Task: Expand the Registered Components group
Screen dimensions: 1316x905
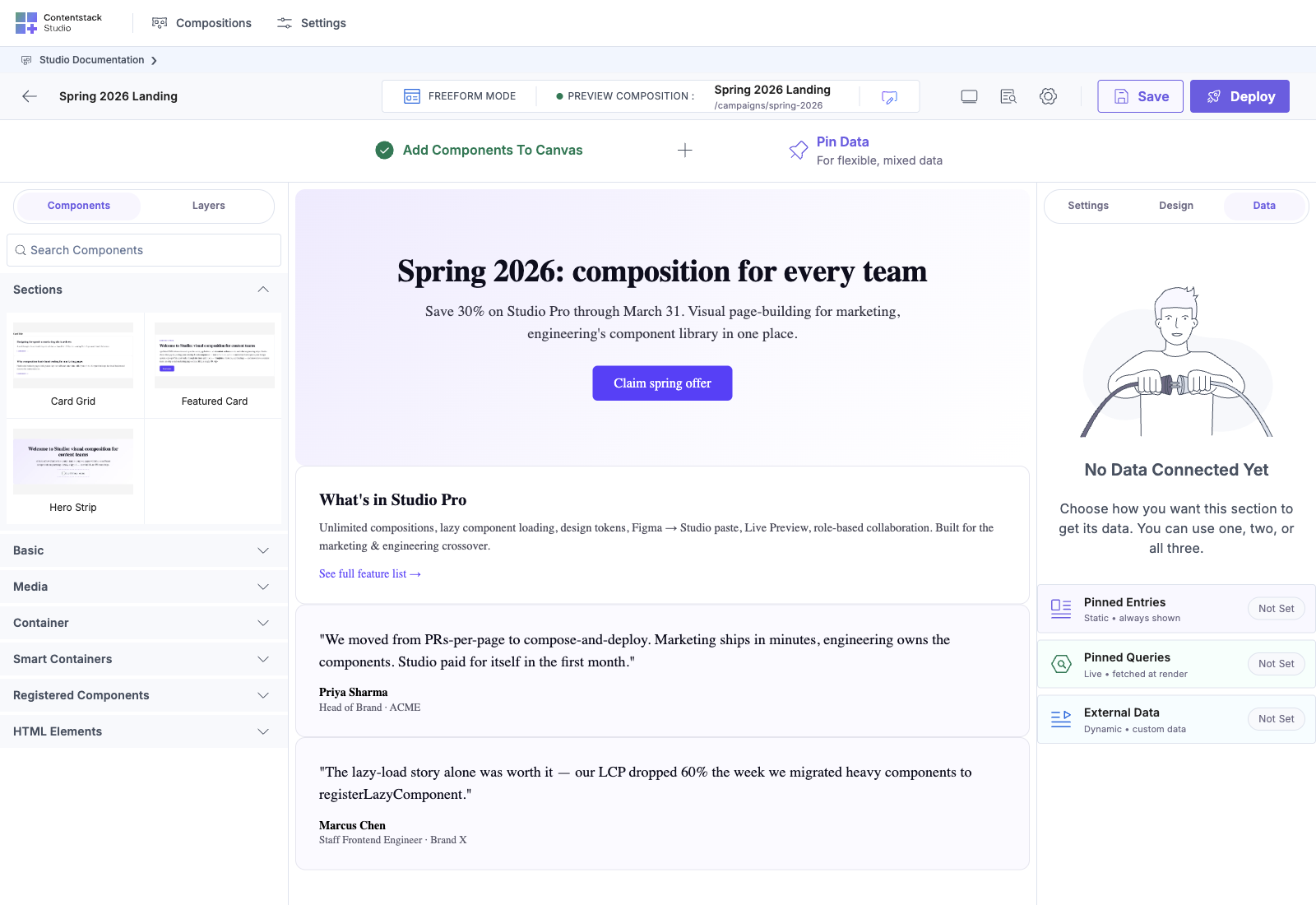Action: pyautogui.click(x=263, y=695)
